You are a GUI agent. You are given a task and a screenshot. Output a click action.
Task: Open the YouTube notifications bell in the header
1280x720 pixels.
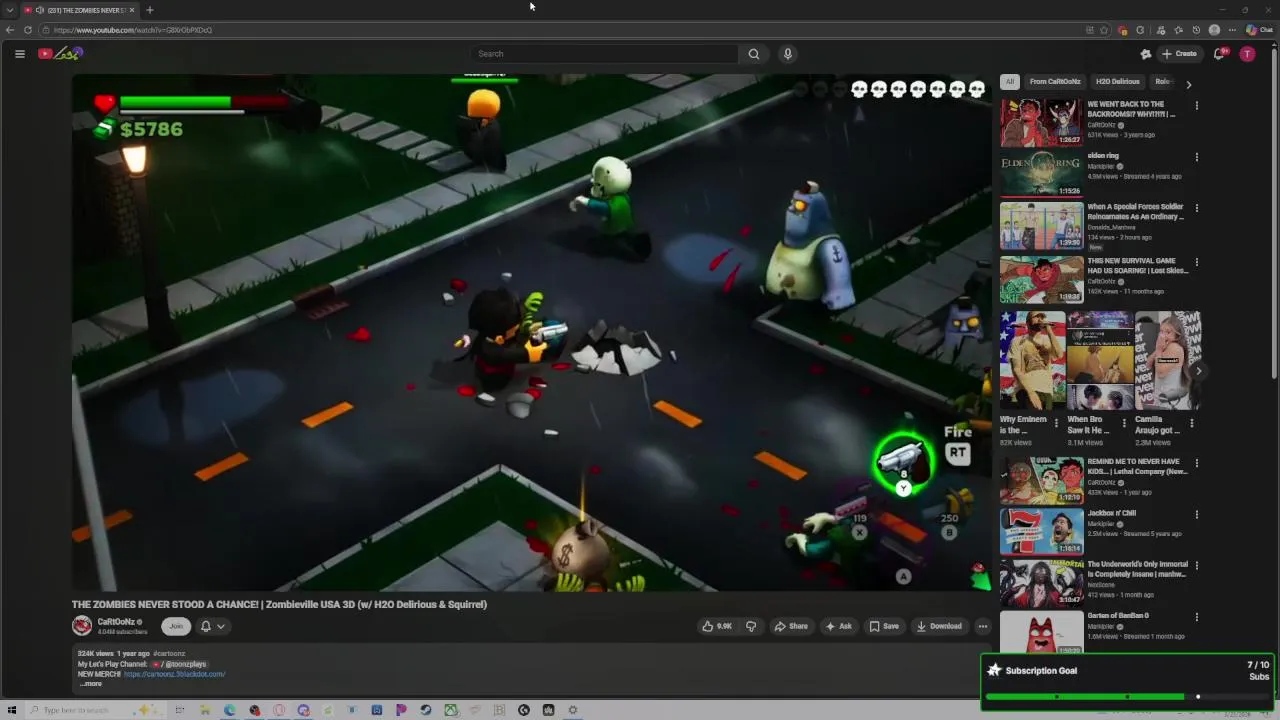click(x=1219, y=54)
